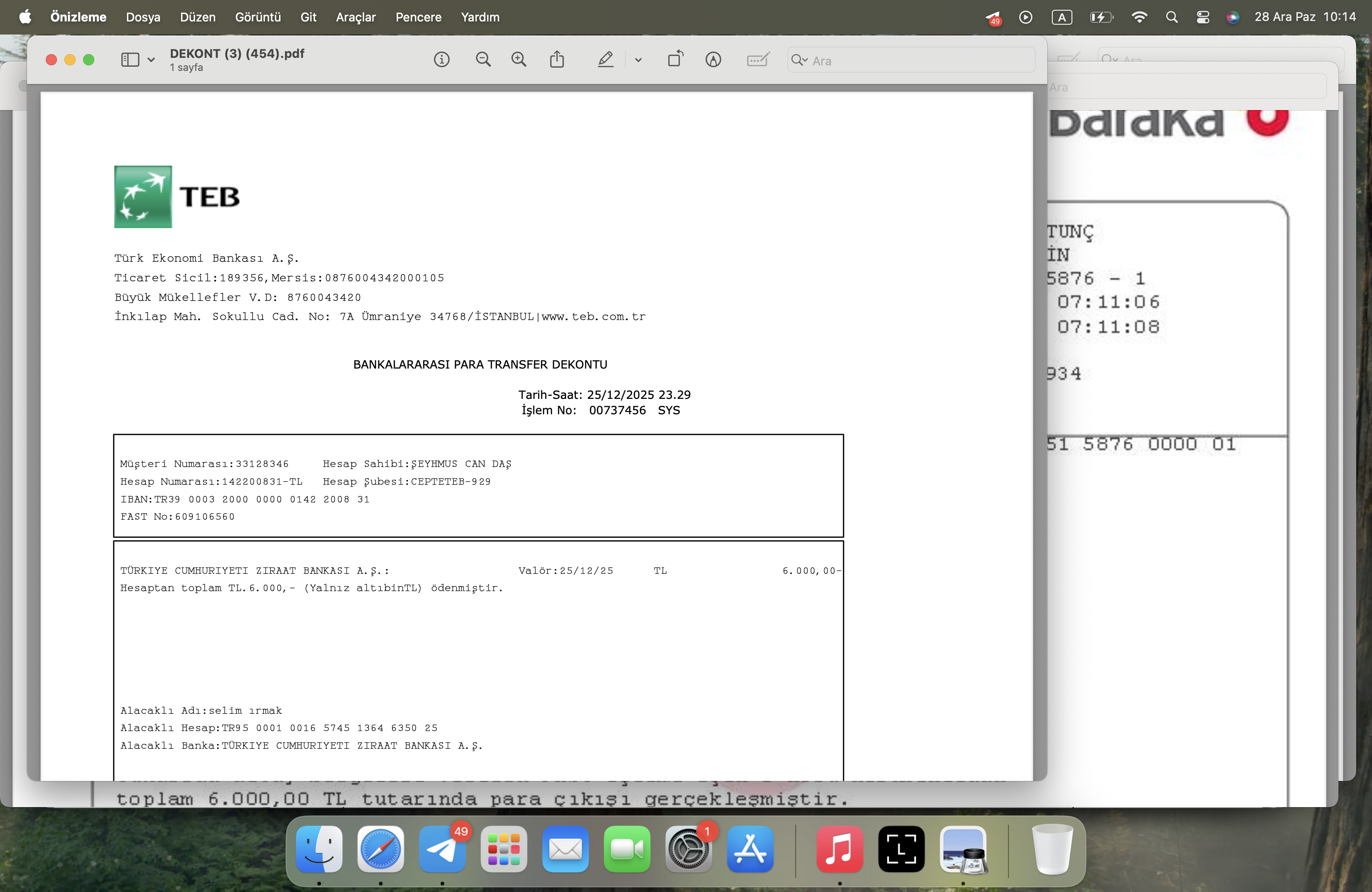Open Finder from the Dock
Image resolution: width=1372 pixels, height=892 pixels.
pos(319,849)
